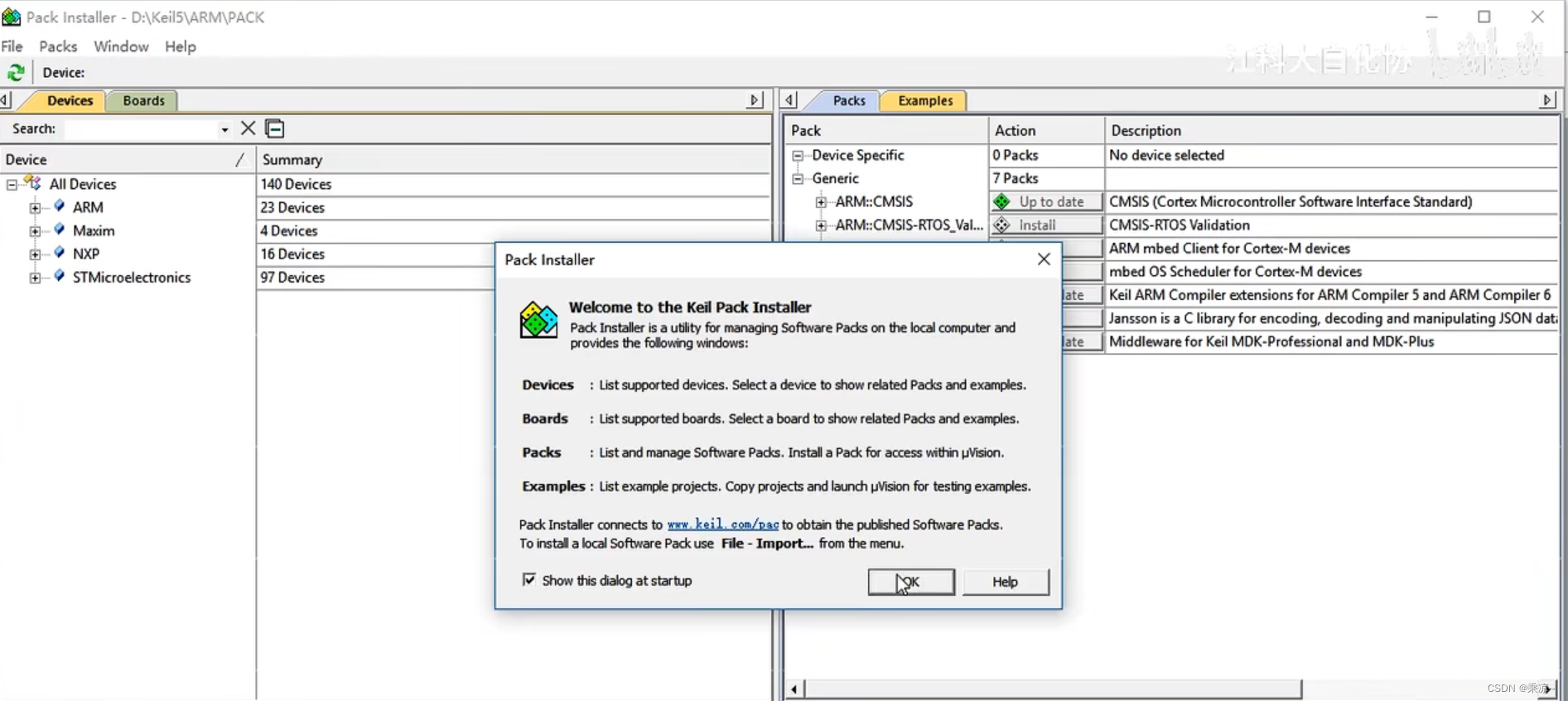Click 'CMSIS-RTOS Validation' description text
1568x701 pixels.
(x=1180, y=225)
